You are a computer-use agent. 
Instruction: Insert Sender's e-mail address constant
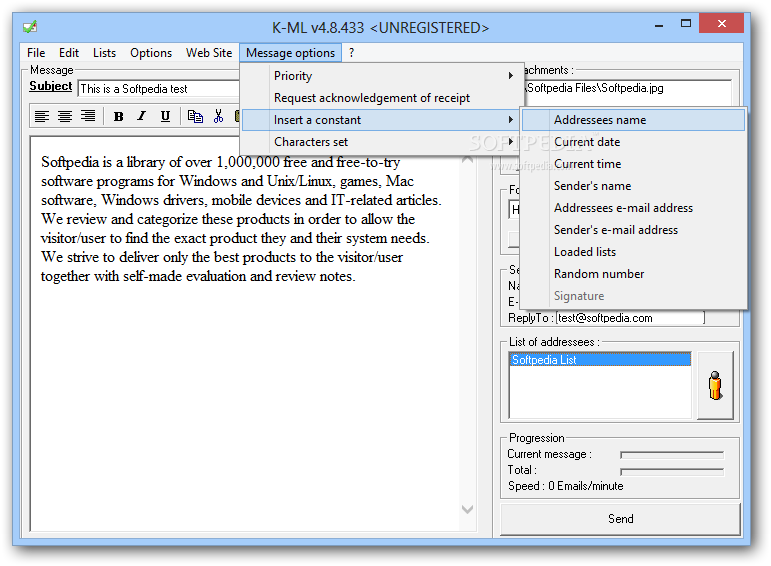(x=633, y=230)
